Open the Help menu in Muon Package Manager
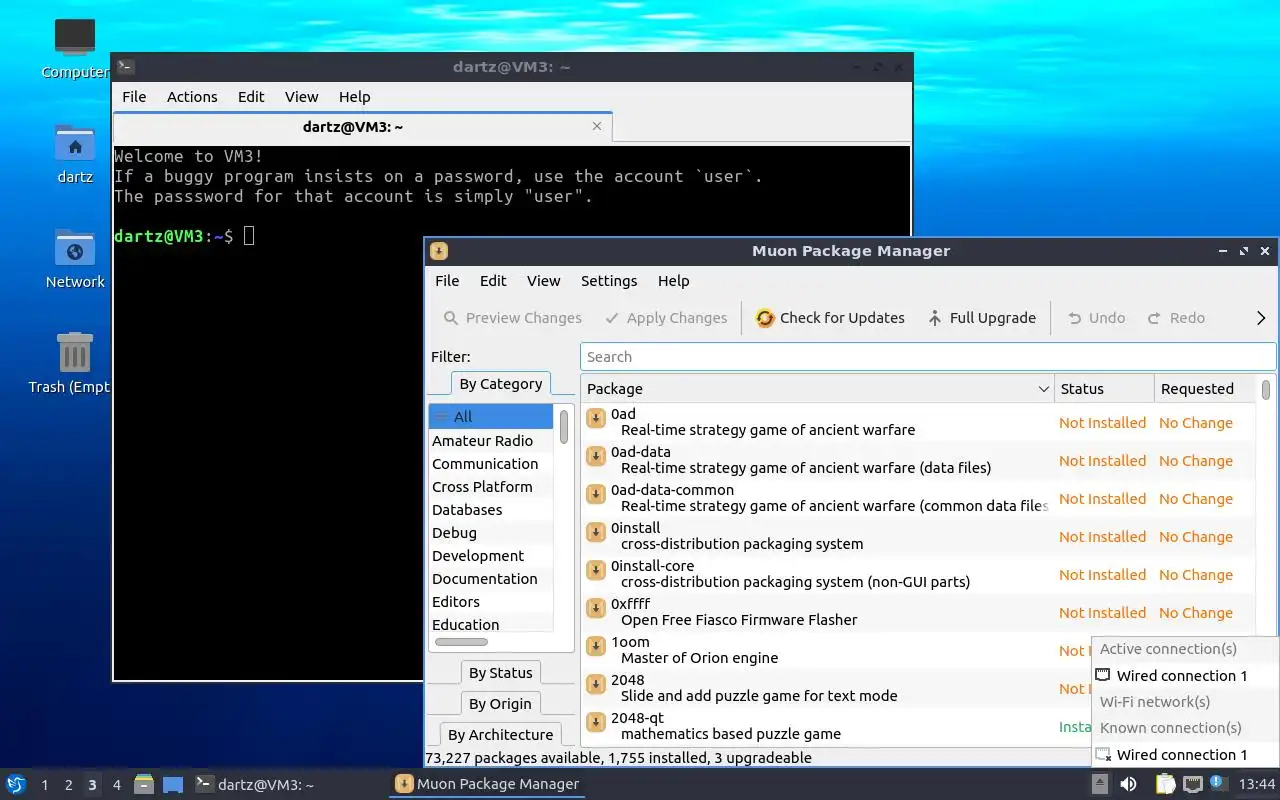 (x=674, y=281)
